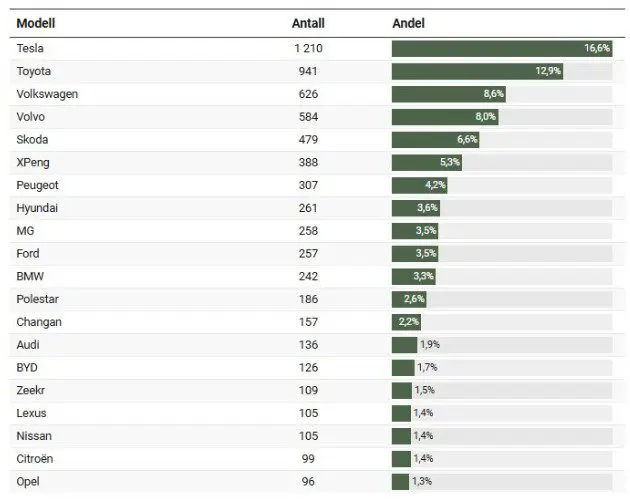
Task: Click the Zeekr row label
Action: coord(31,390)
